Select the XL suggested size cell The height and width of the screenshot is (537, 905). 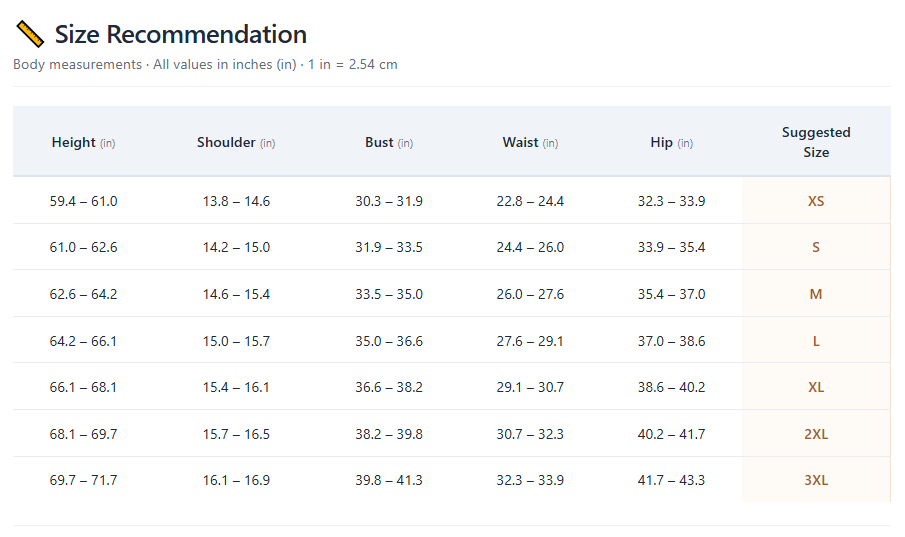[816, 386]
